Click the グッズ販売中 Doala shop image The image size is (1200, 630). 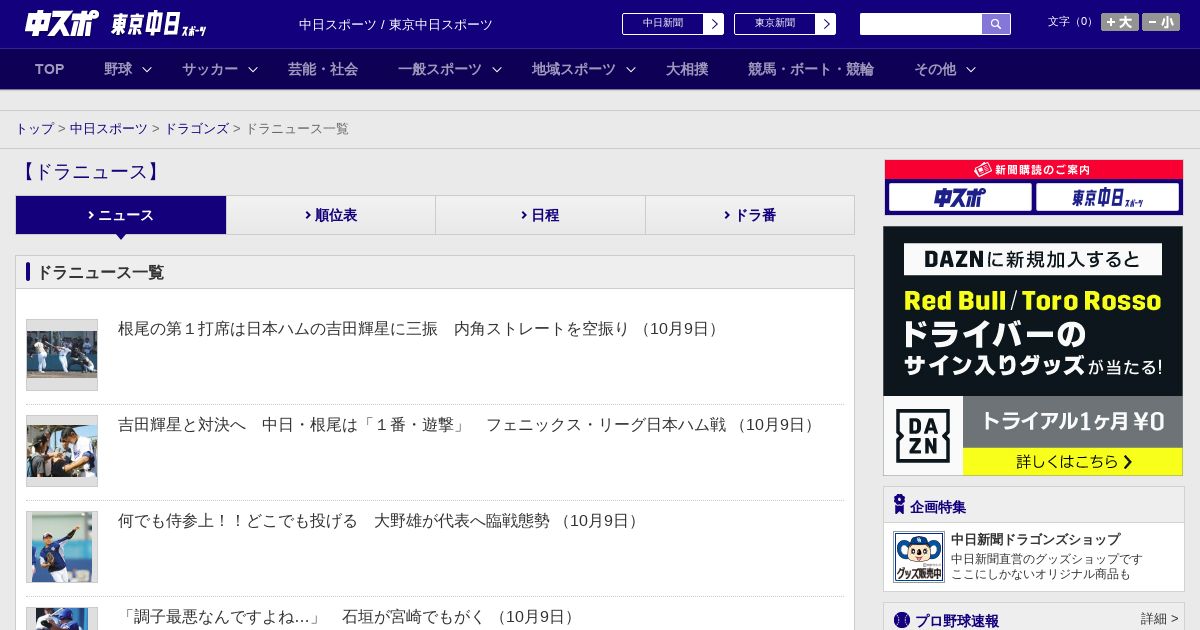coord(919,557)
